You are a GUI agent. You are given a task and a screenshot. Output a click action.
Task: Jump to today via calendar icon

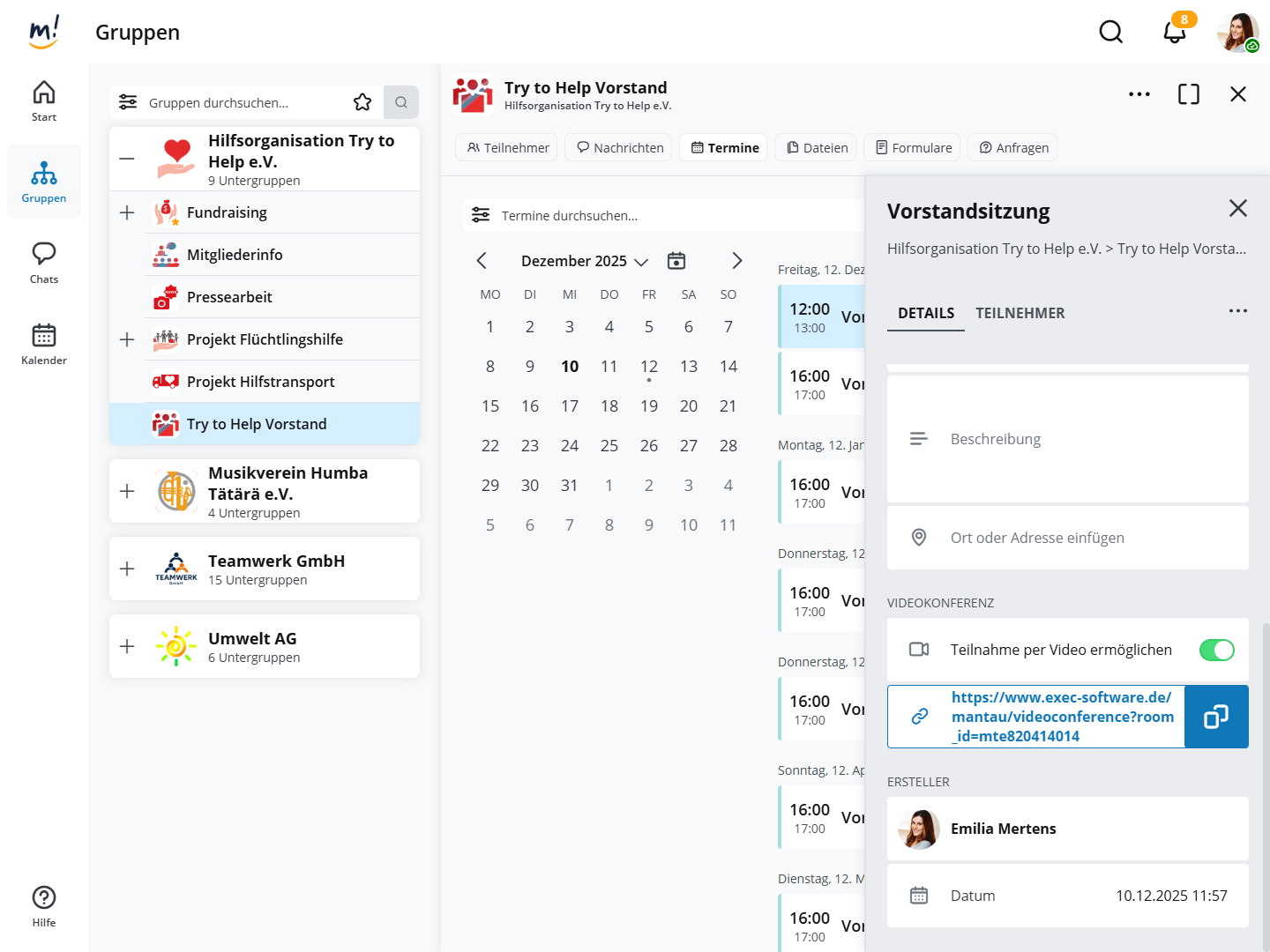676,261
